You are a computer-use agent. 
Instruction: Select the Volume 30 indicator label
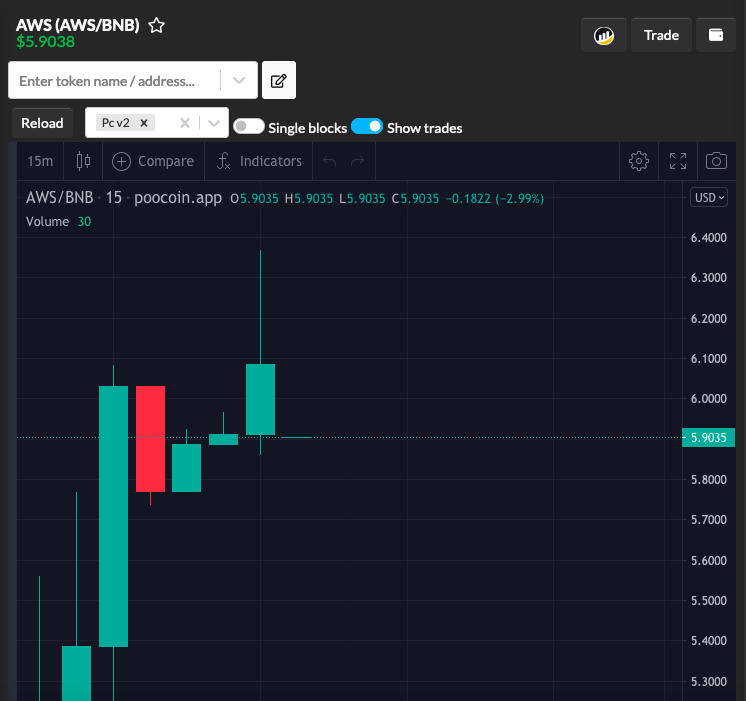pos(58,222)
